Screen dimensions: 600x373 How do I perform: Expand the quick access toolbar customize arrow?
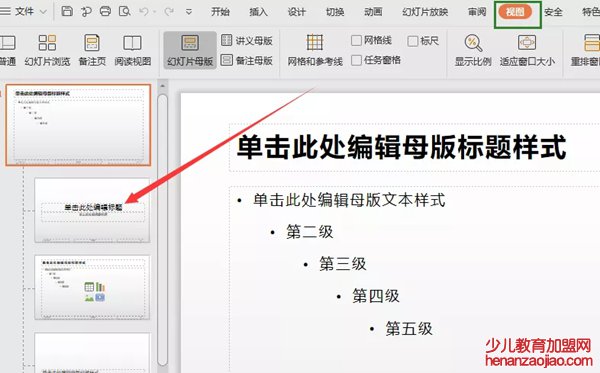[189, 12]
